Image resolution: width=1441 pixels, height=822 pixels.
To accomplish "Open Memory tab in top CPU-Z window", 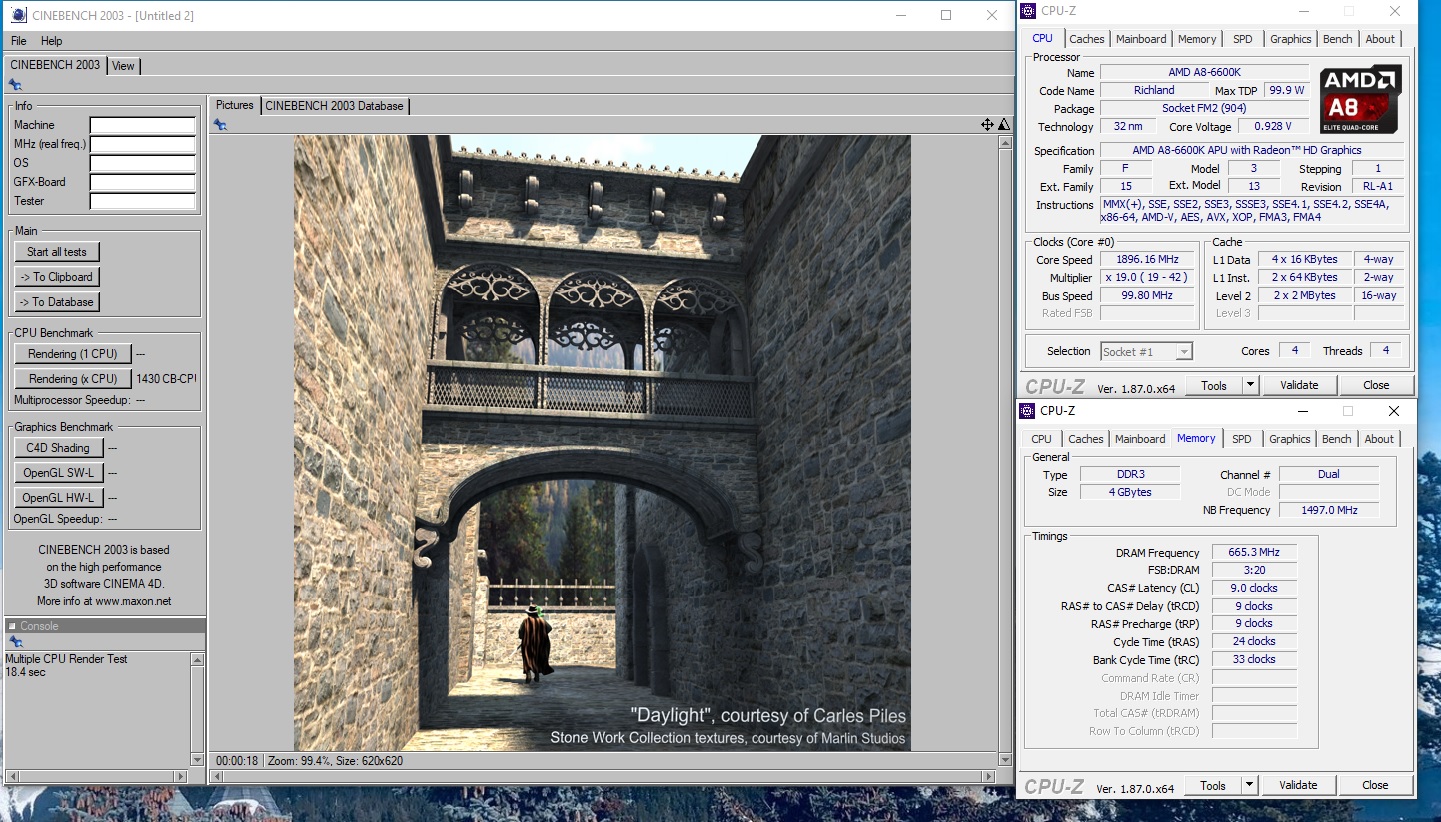I will pyautogui.click(x=1197, y=39).
